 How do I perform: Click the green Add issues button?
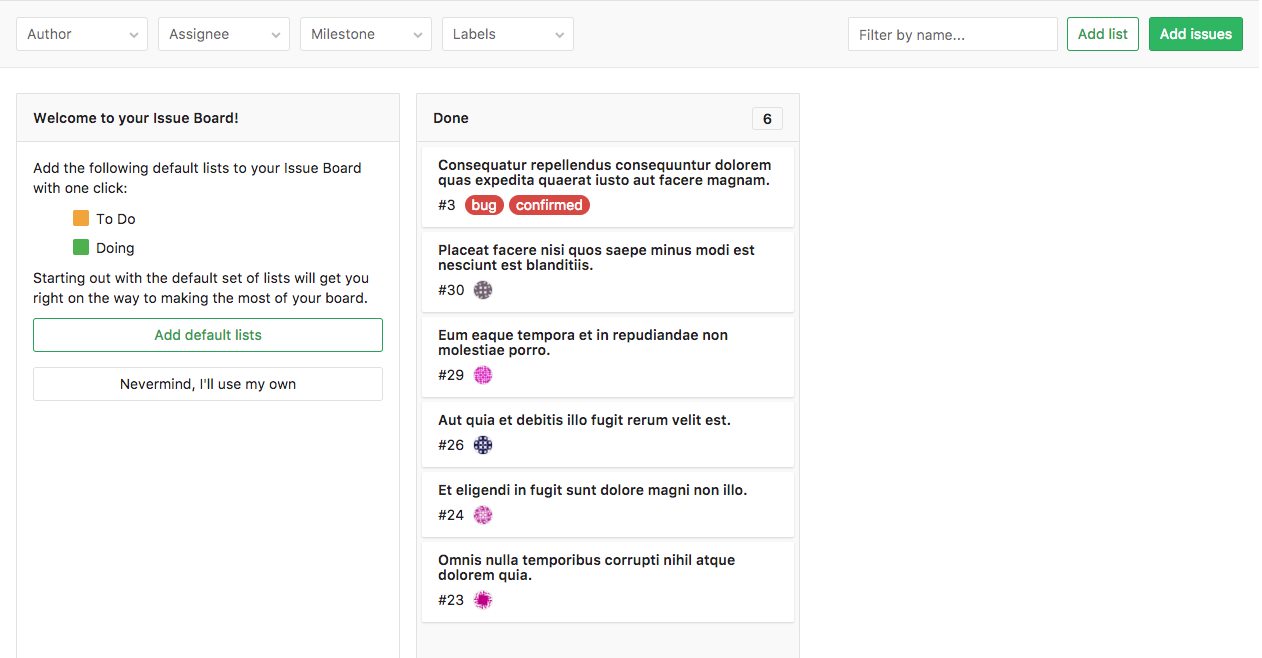(x=1195, y=34)
